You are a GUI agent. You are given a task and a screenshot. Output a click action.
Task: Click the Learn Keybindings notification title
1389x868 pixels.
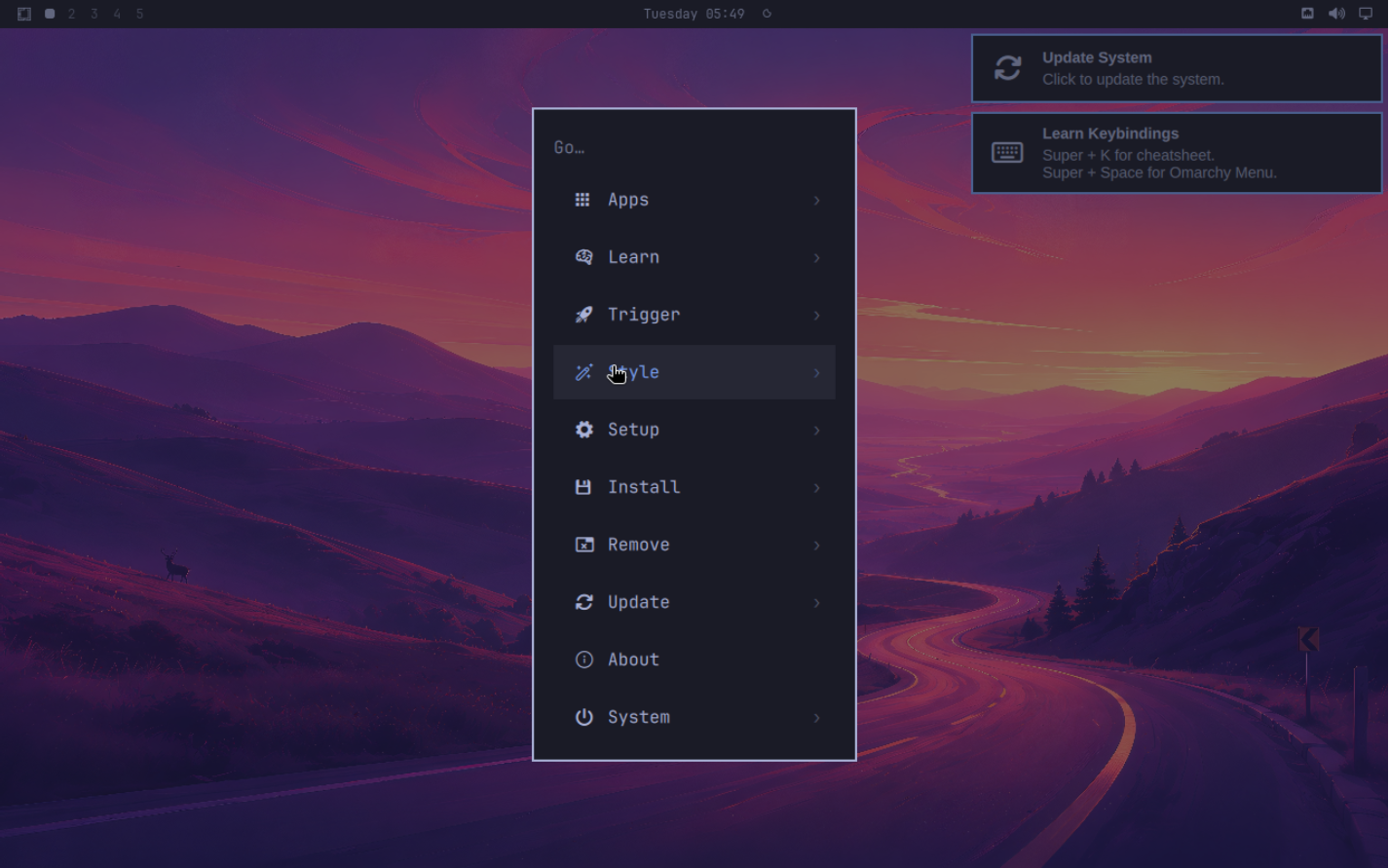point(1110,133)
